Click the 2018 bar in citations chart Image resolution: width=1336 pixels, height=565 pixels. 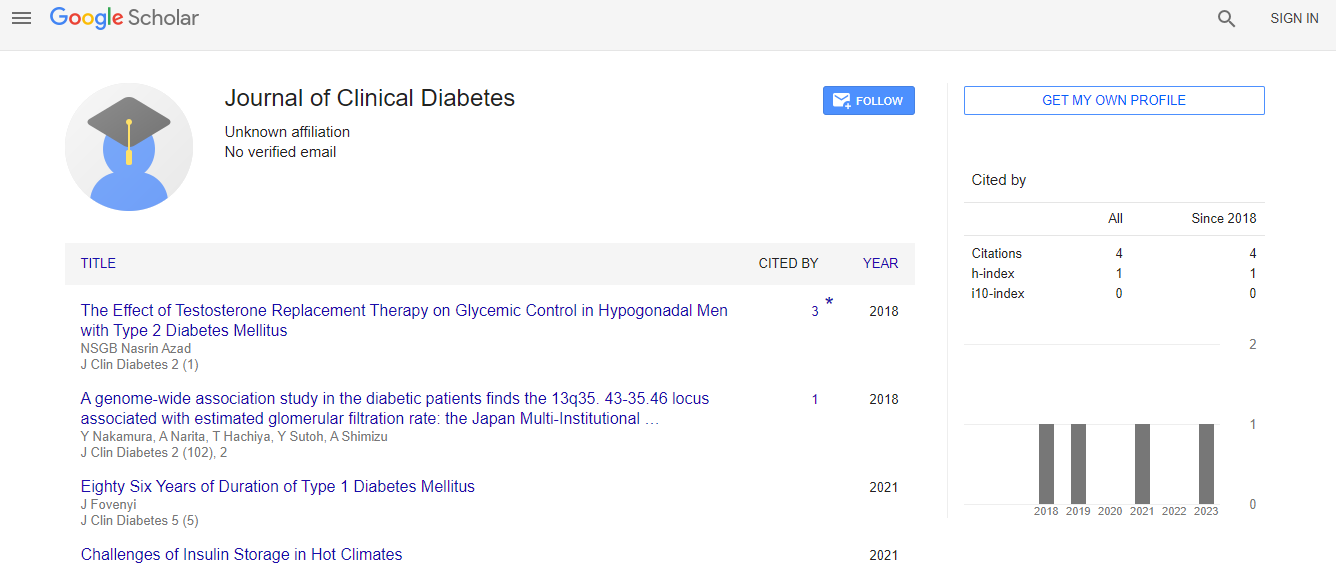[x=1046, y=464]
